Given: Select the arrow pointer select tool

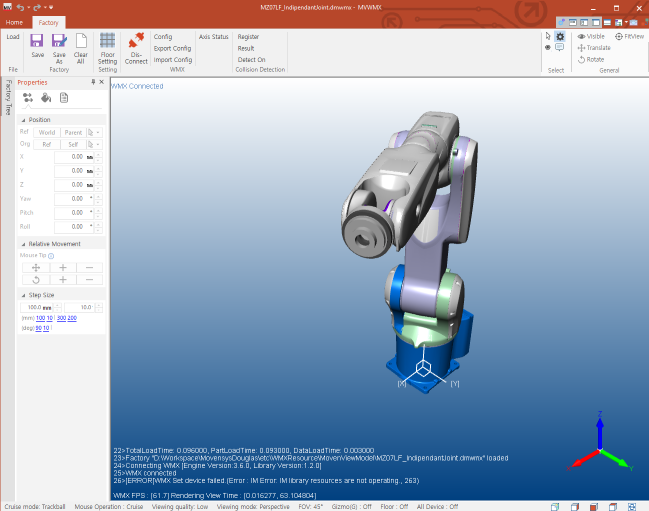Looking at the screenshot, I should (x=548, y=36).
